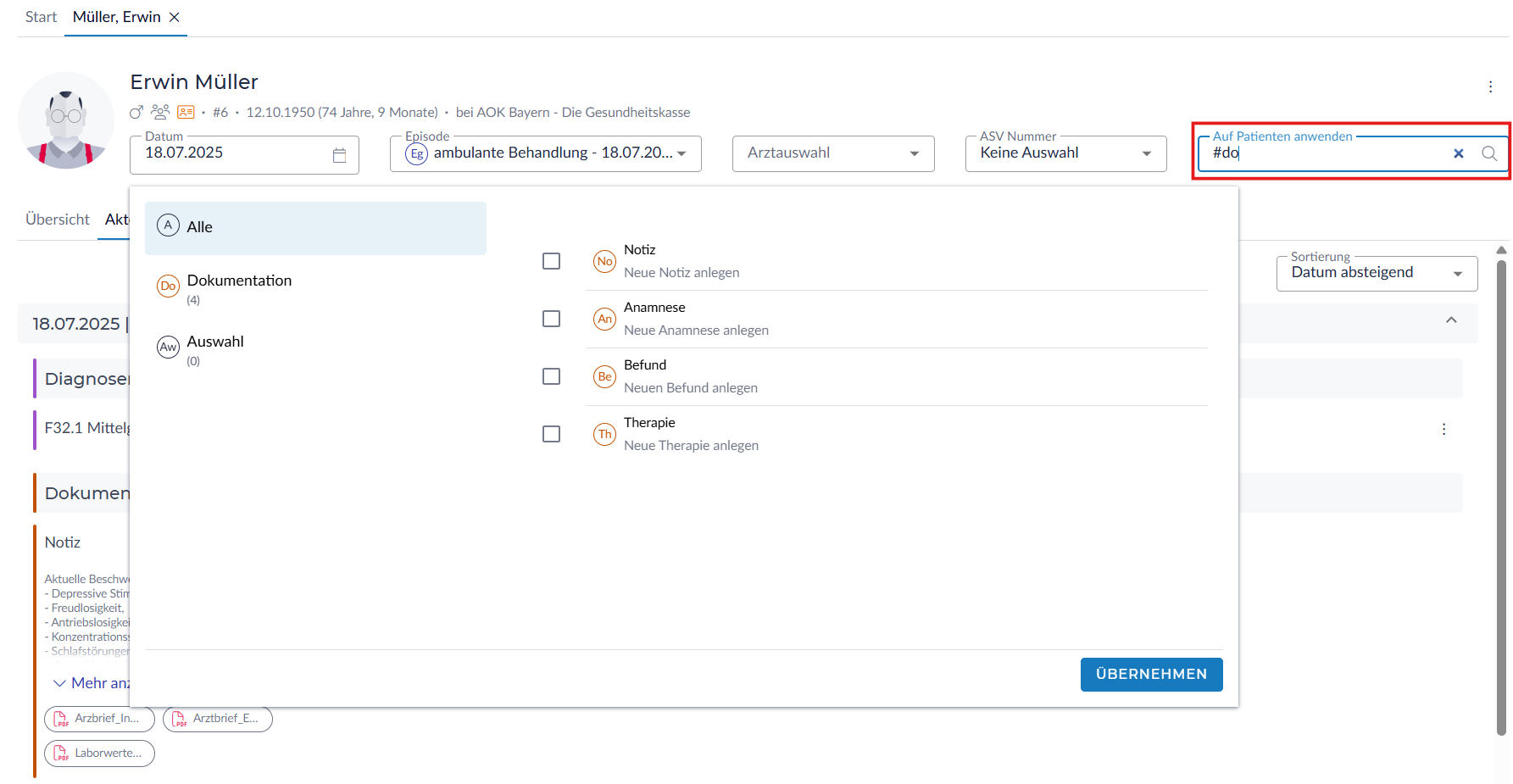Clear the patient search with X icon
This screenshot has height=784, width=1513.
pos(1458,153)
